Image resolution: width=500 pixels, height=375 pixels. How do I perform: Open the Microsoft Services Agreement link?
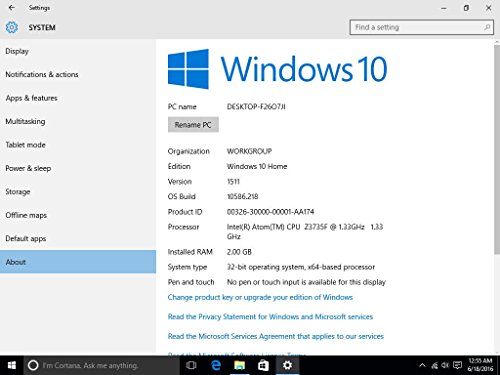(x=276, y=336)
